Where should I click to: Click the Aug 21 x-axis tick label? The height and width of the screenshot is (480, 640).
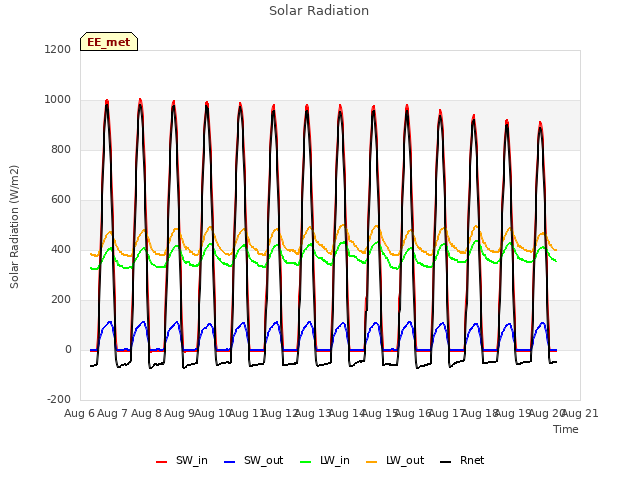click(580, 413)
